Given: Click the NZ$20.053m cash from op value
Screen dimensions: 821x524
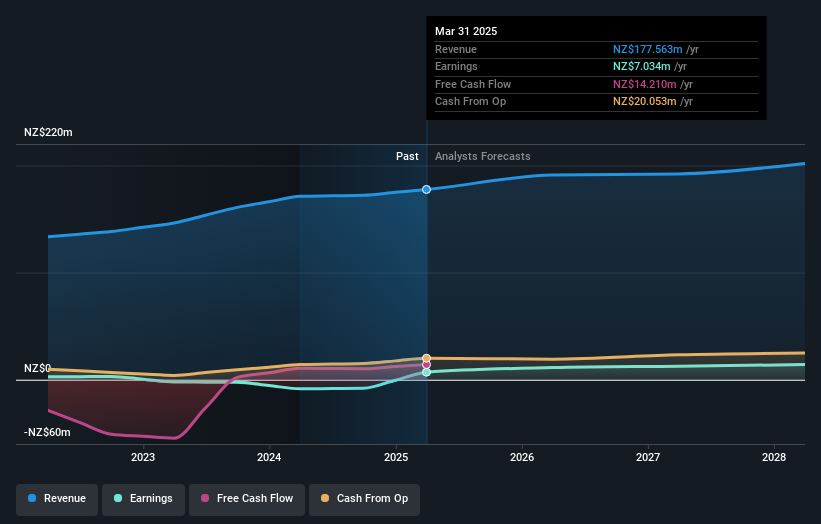Looking at the screenshot, I should pos(645,102).
